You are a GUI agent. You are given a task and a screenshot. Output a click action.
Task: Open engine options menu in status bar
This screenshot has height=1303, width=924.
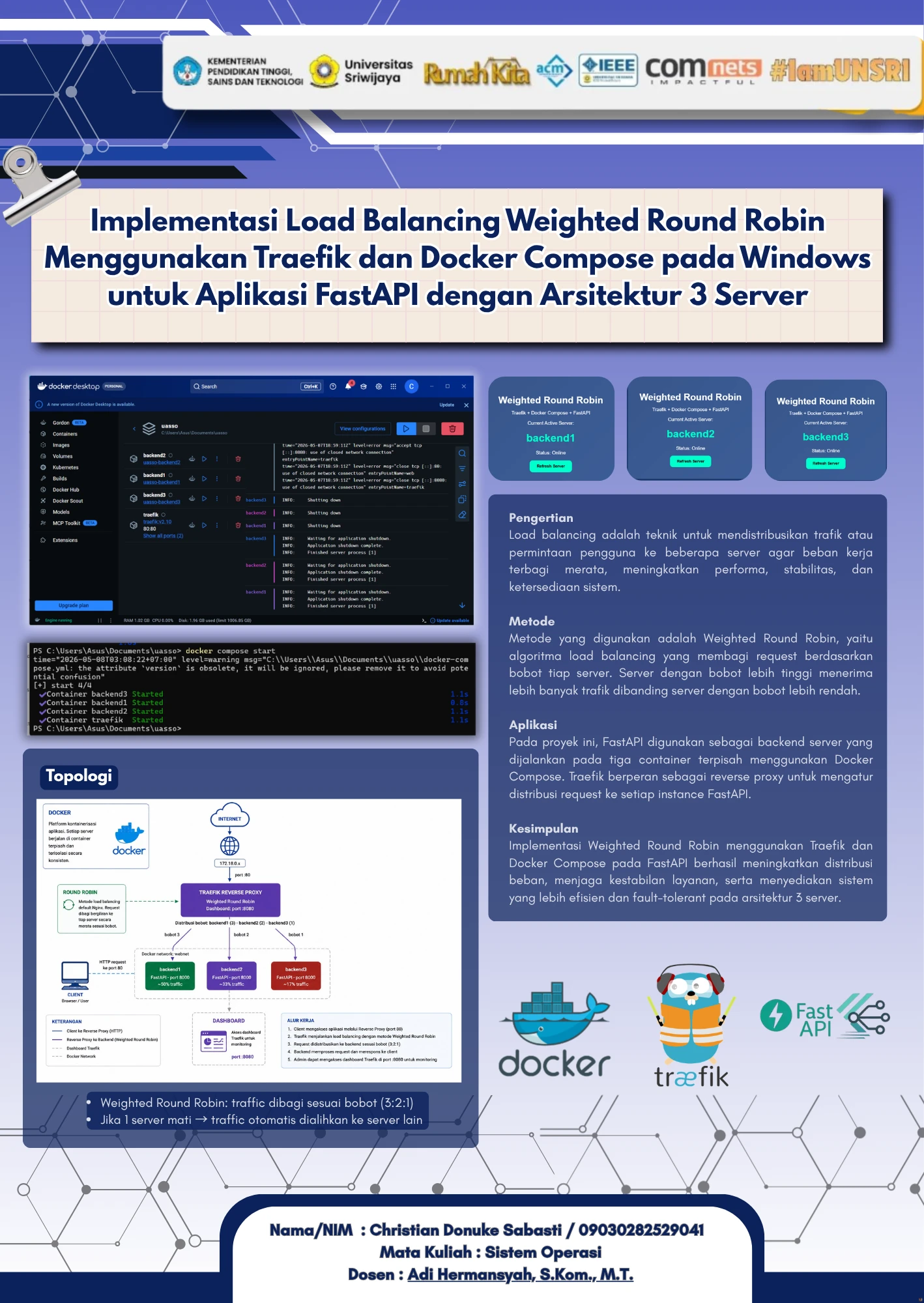point(111,620)
